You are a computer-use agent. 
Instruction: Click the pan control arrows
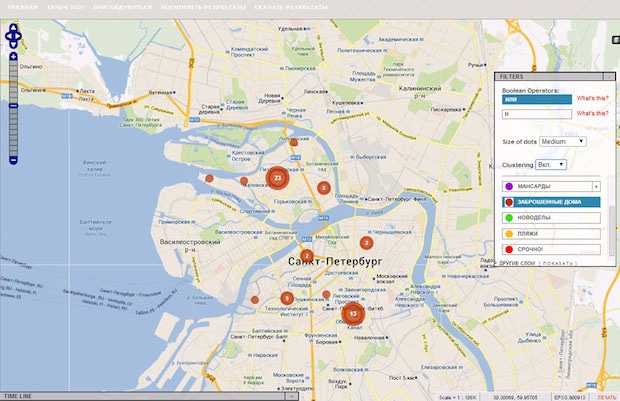point(13,36)
